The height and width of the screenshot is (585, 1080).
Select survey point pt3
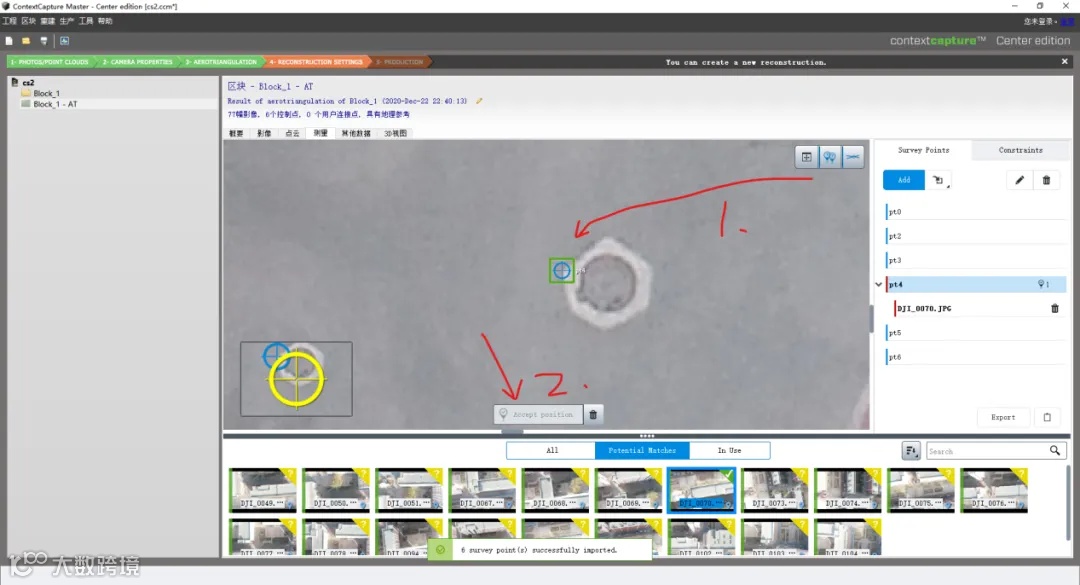click(x=976, y=260)
